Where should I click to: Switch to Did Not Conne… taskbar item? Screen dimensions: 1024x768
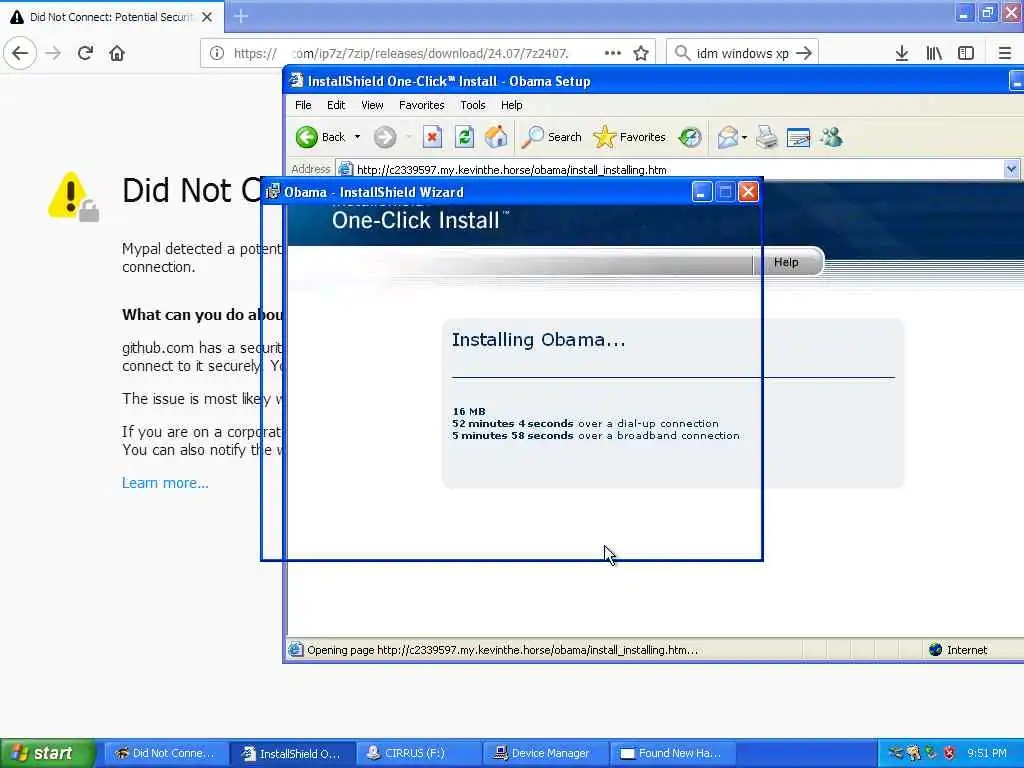pyautogui.click(x=166, y=753)
